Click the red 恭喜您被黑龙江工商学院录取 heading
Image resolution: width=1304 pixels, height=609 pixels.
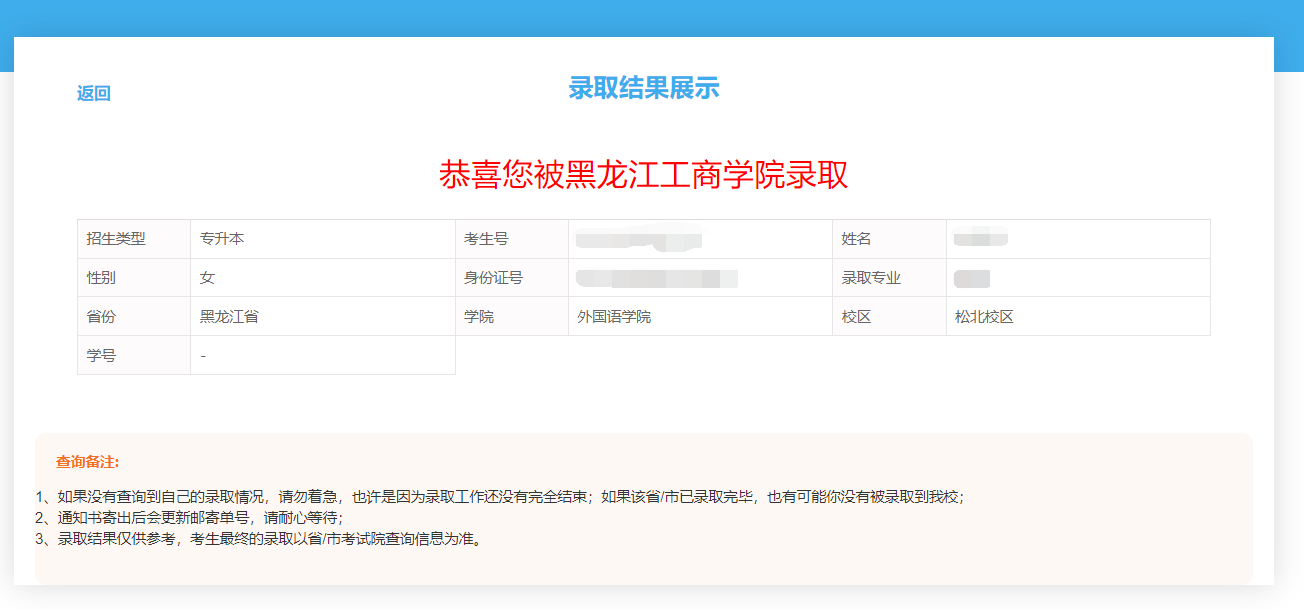[x=644, y=175]
